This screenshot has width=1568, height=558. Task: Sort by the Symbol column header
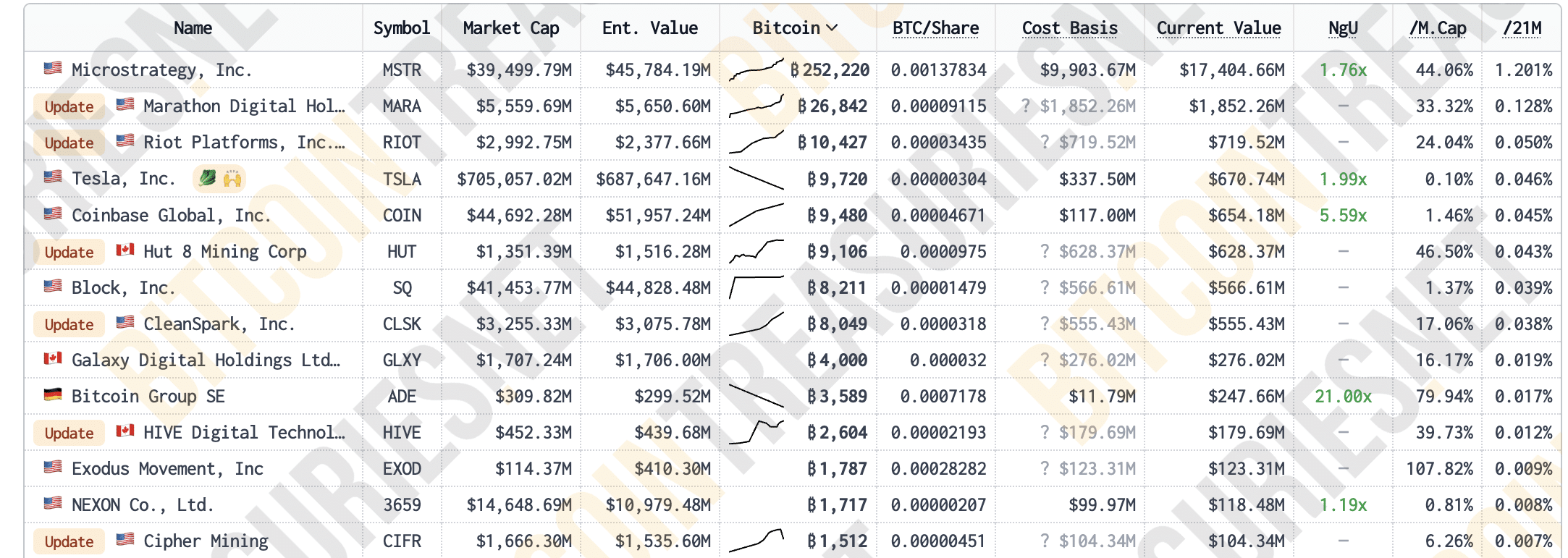coord(402,28)
